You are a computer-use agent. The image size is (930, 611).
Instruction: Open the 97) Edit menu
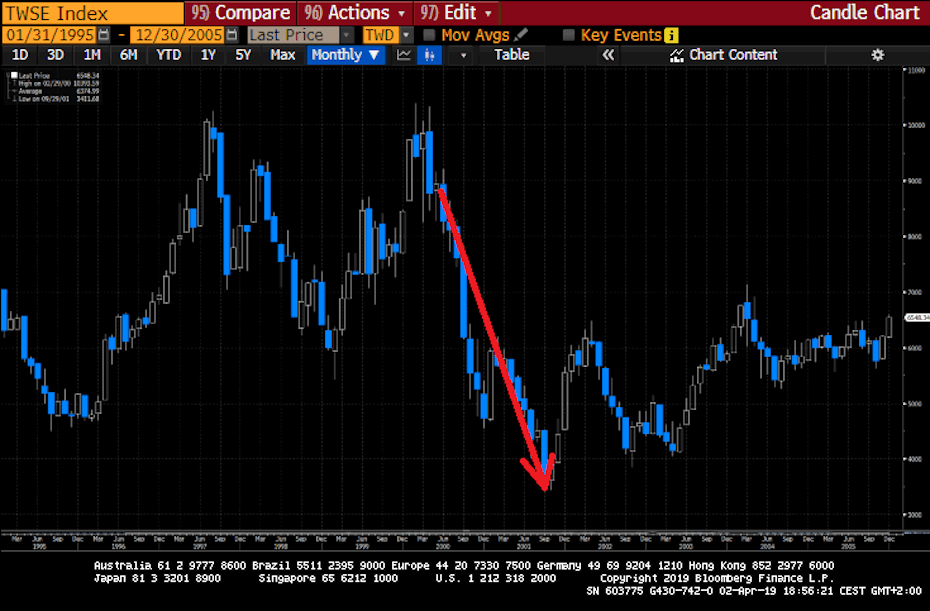coord(457,12)
